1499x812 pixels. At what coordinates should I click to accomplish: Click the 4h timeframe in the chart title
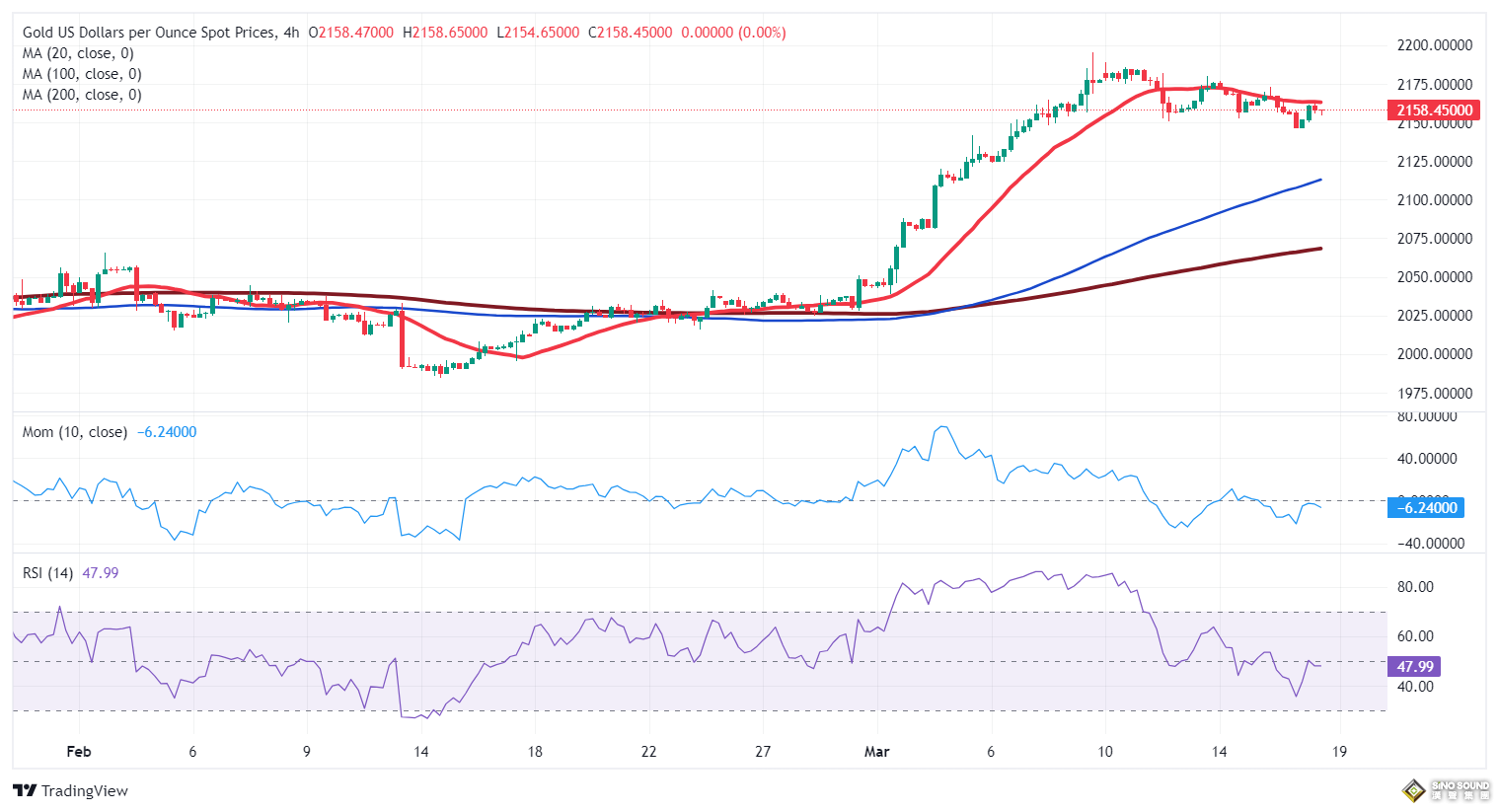coord(291,33)
